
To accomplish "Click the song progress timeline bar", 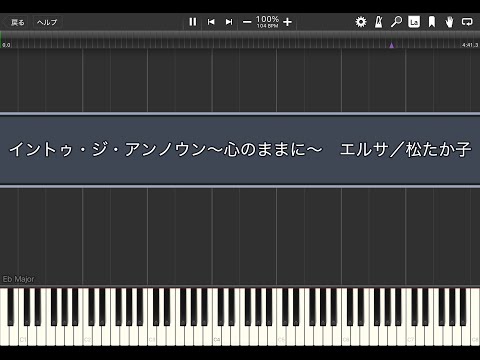I will point(240,40).
